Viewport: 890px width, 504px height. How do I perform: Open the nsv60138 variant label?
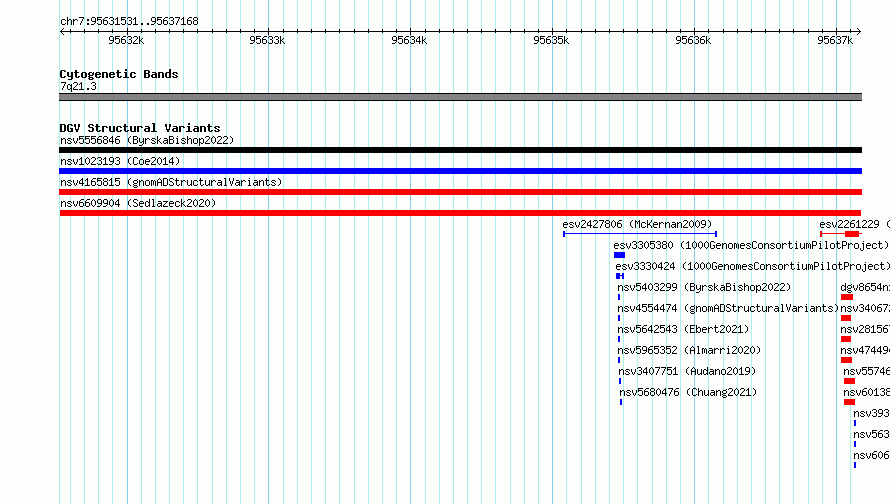866,392
